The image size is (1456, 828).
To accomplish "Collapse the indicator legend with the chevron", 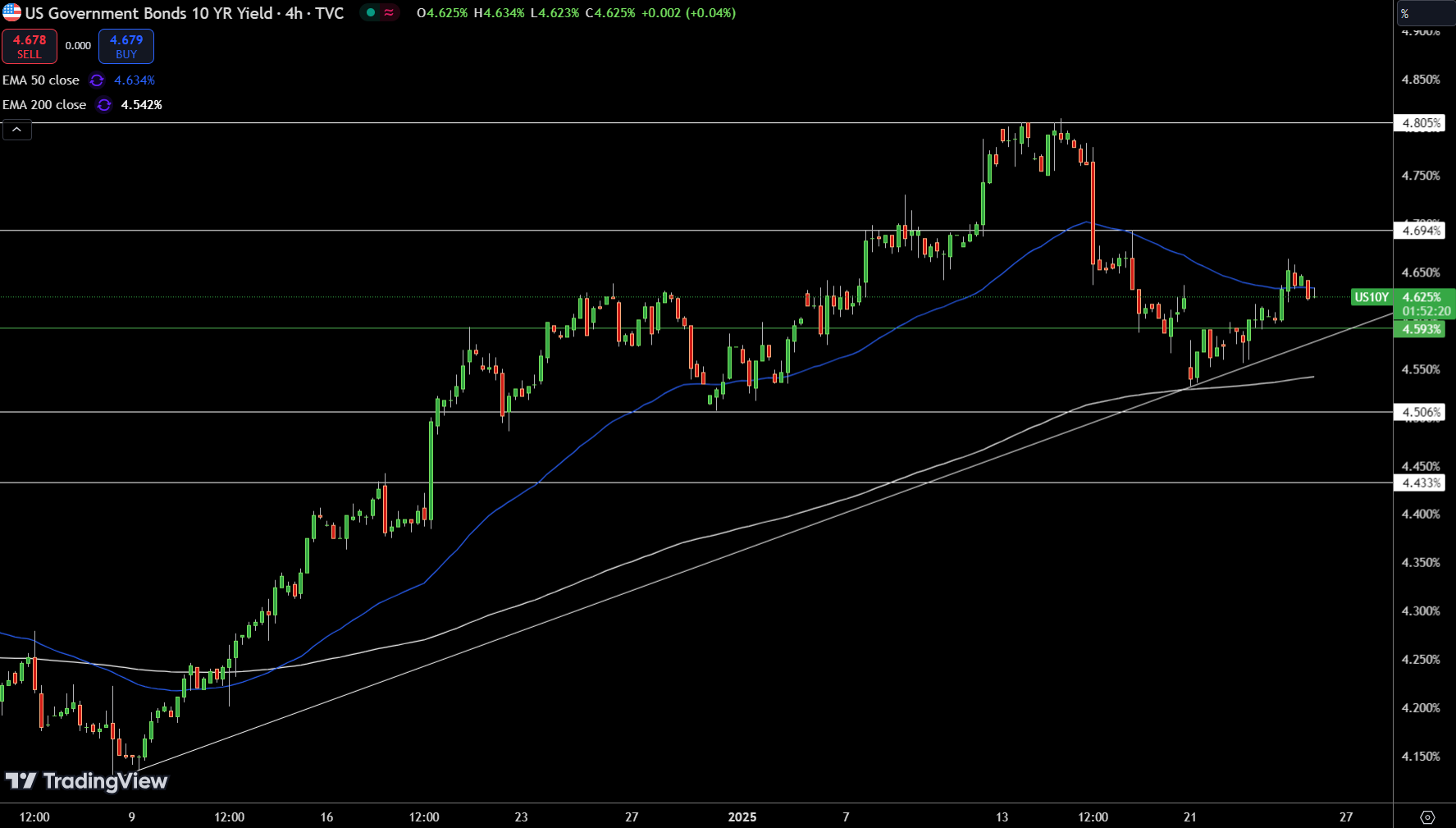I will coord(16,130).
